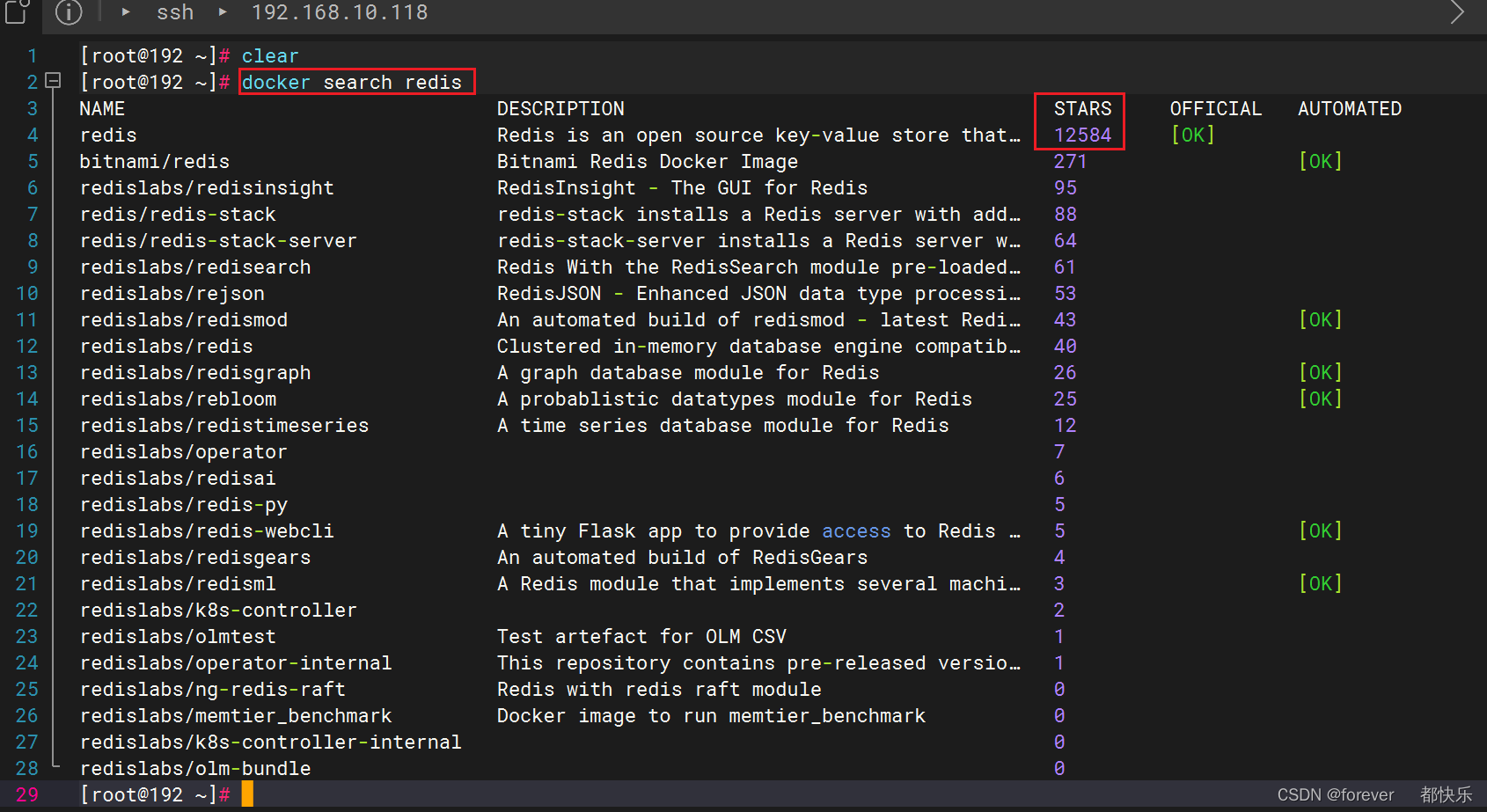Viewport: 1487px width, 812px height.
Task: Click automated [OK] for redislabs/redis-webcli
Action: coord(1321,530)
